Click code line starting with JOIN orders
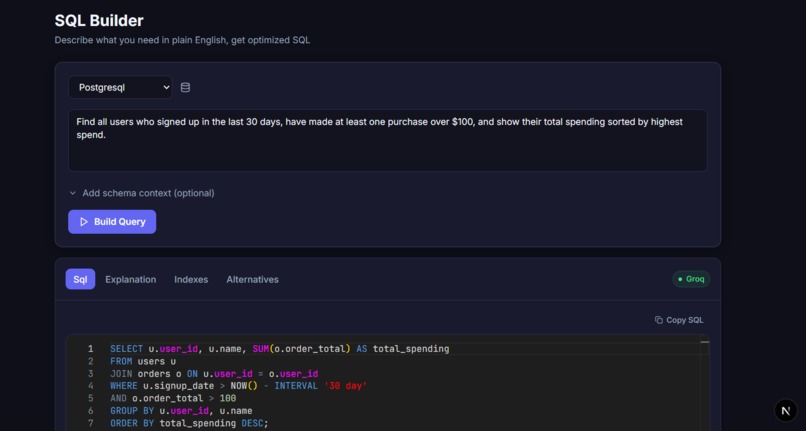 click(x=214, y=373)
